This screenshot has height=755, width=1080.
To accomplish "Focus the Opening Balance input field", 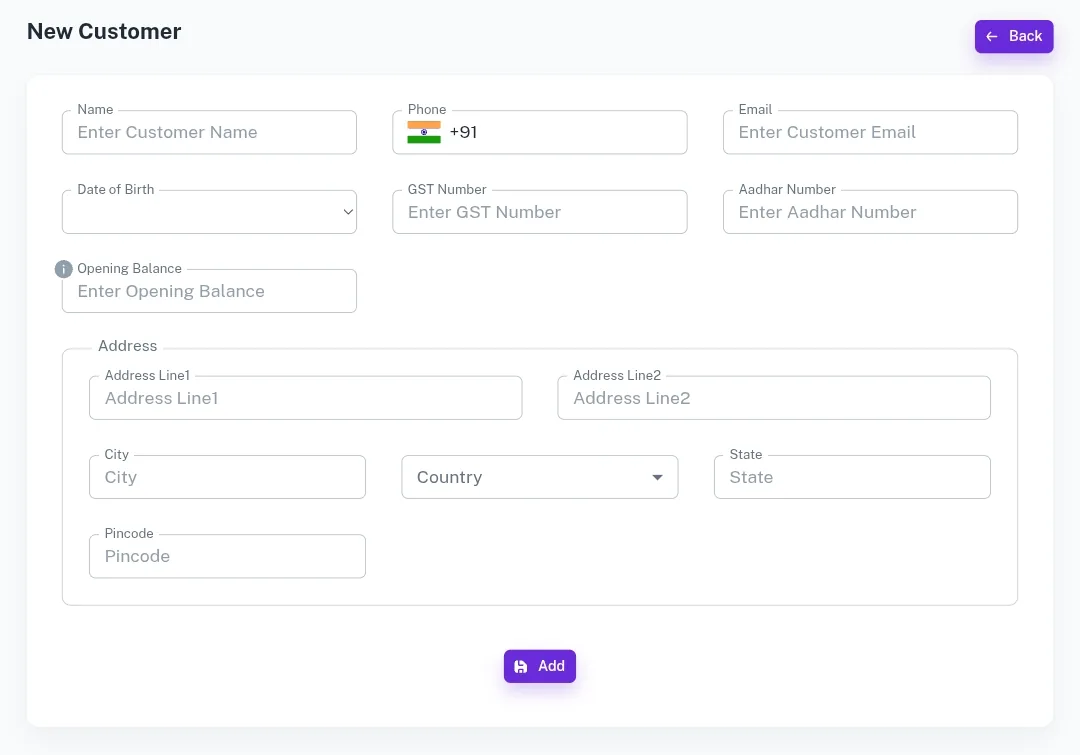I will (209, 291).
